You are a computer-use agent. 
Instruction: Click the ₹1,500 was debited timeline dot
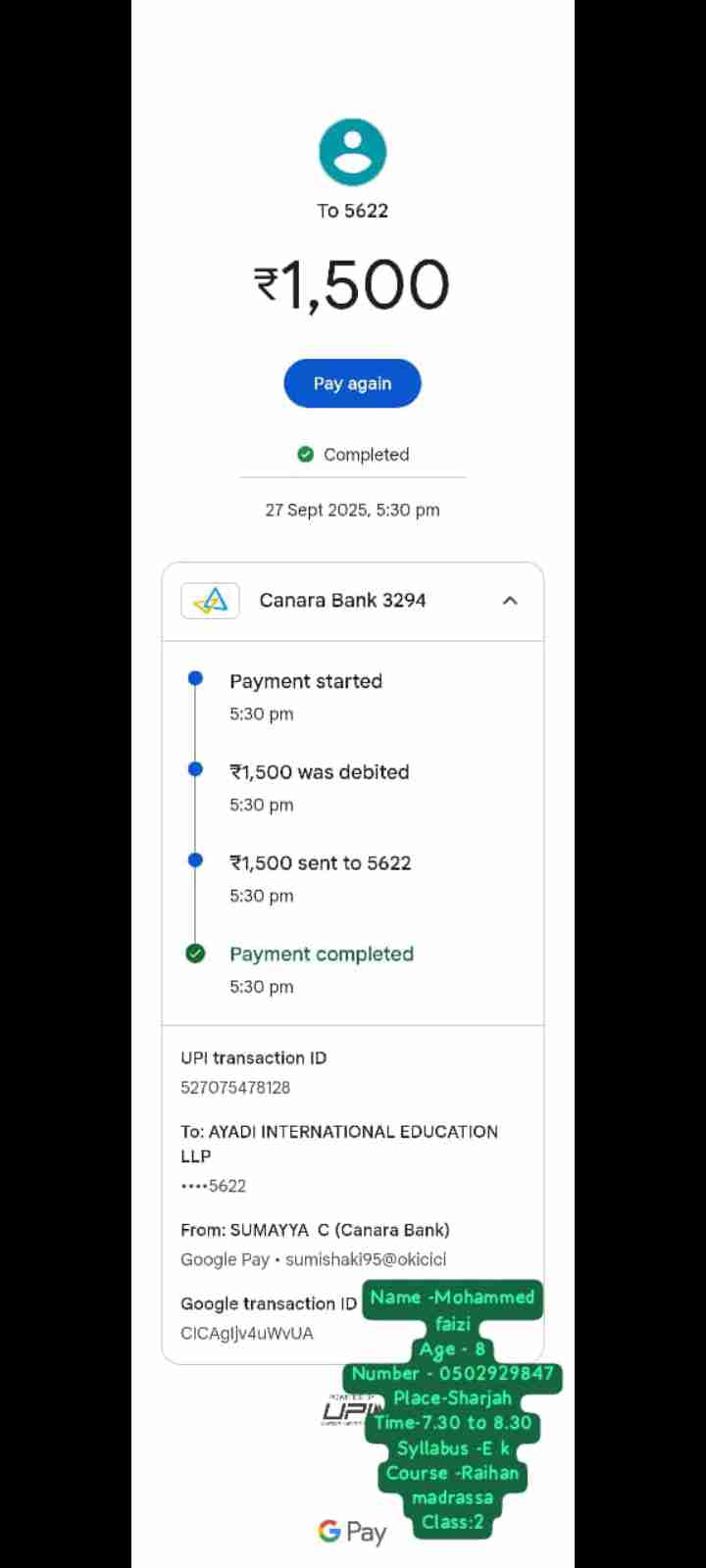tap(195, 769)
